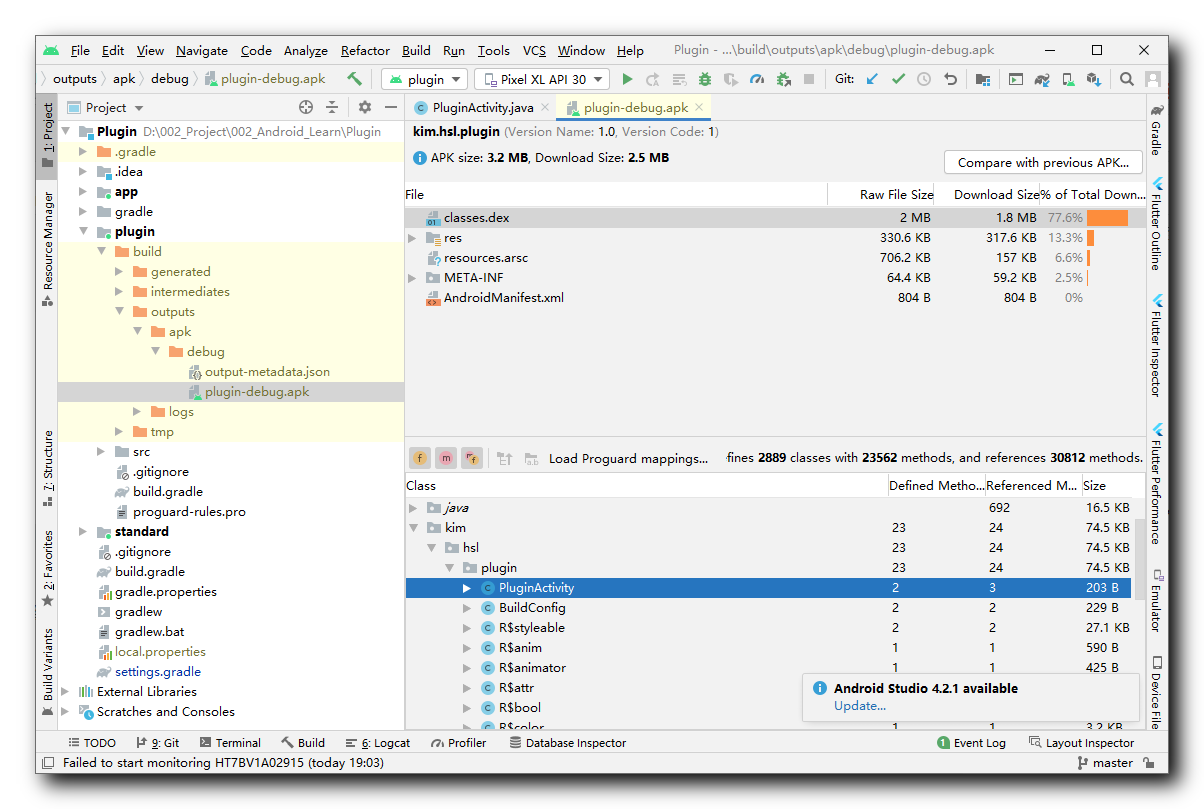Image resolution: width=1204 pixels, height=809 pixels.
Task: Hide the Project tool window
Action: click(390, 107)
